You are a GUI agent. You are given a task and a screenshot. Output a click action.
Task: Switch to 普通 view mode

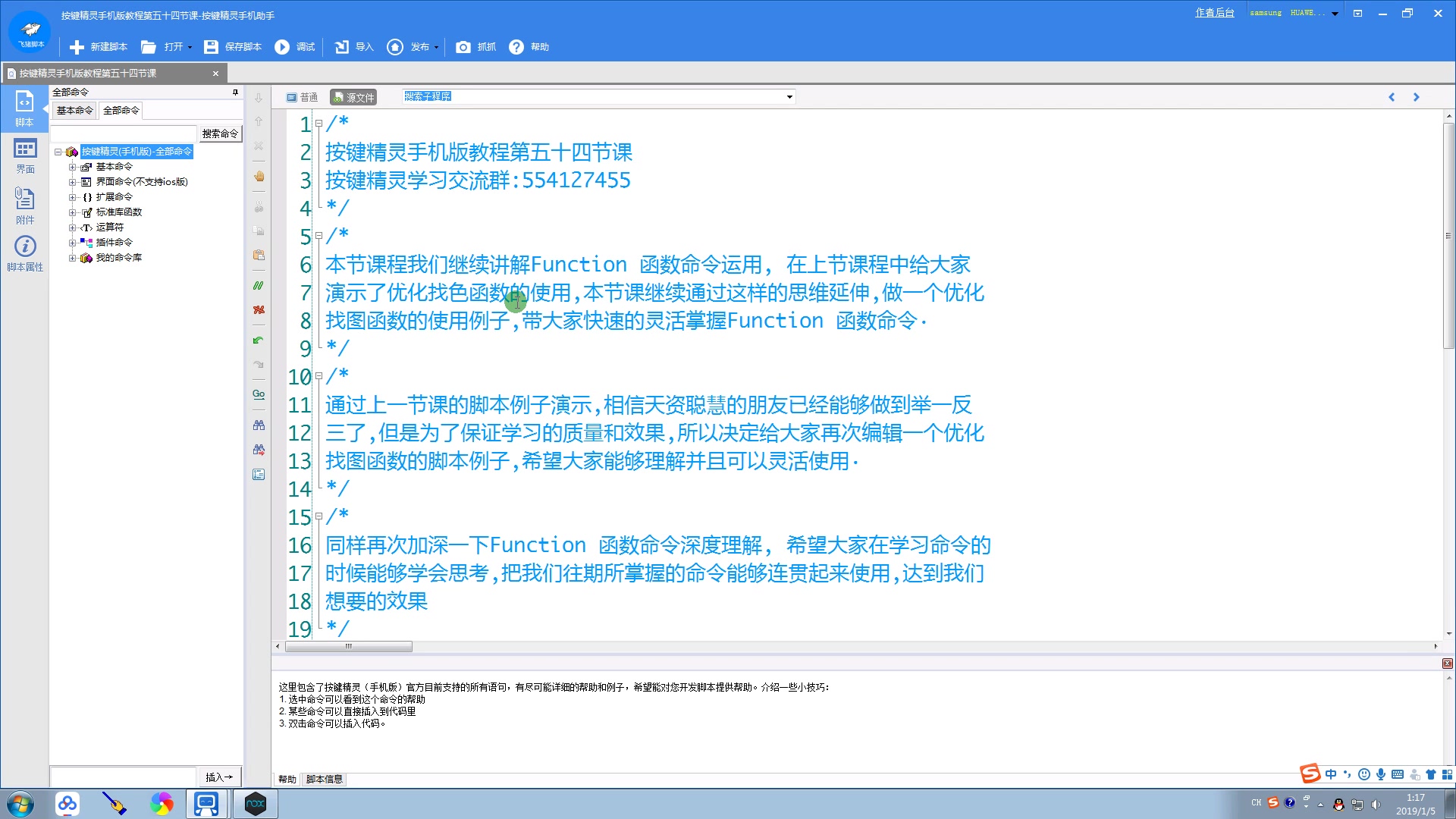pyautogui.click(x=302, y=97)
